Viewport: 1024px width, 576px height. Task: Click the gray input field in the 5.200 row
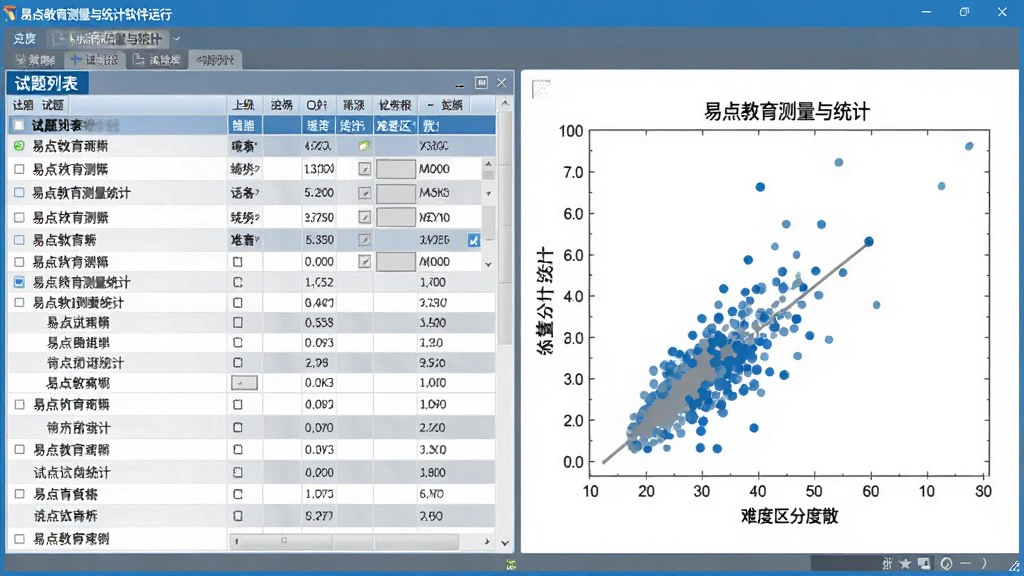[396, 193]
